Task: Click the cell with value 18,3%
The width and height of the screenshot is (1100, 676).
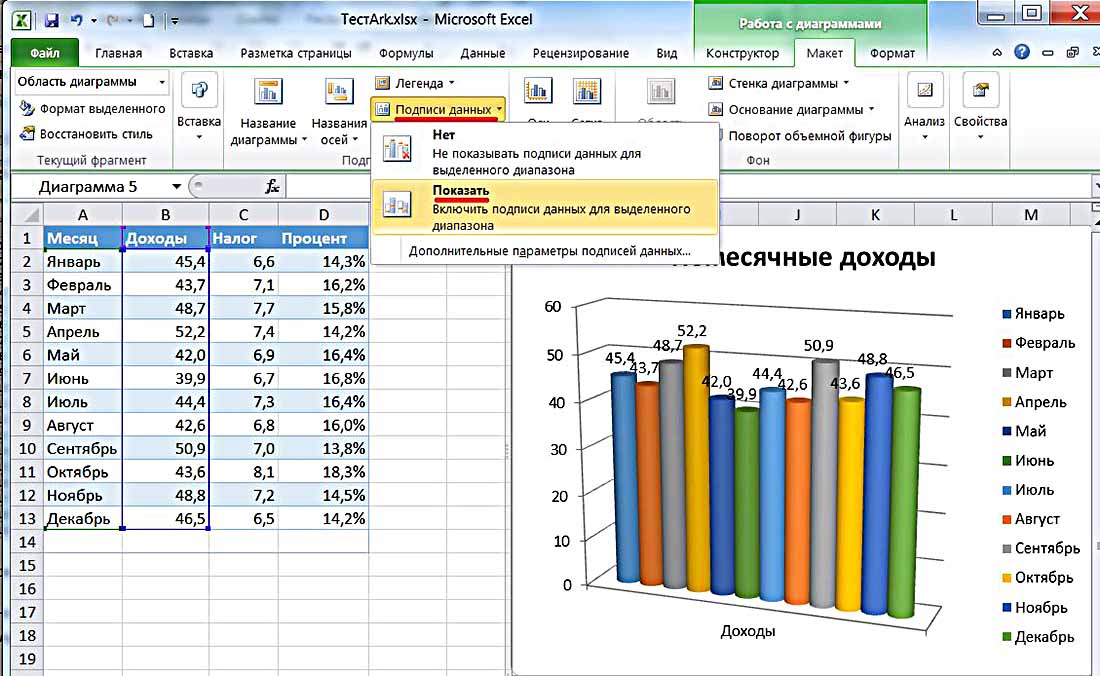Action: coord(323,472)
